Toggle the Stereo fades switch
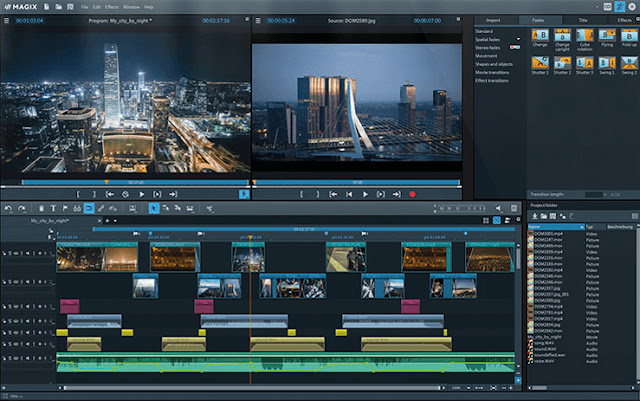Viewport: 640px width, 401px height. point(515,47)
